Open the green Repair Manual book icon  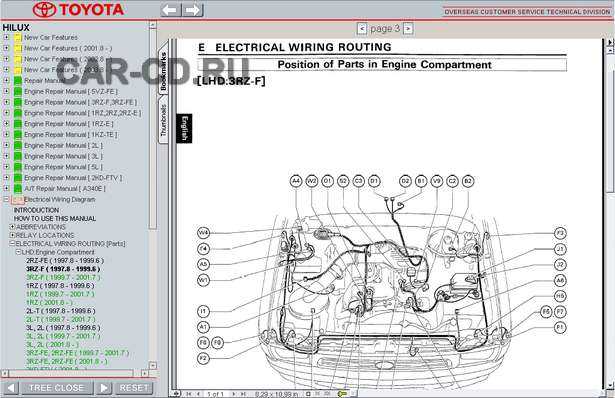click(18, 81)
